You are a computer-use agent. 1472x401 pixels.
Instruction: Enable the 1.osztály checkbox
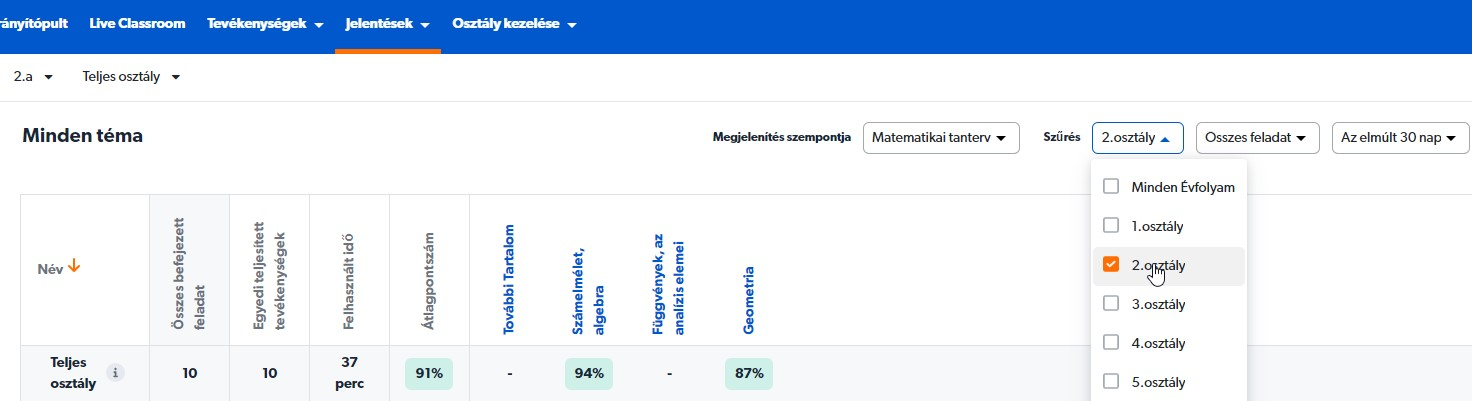(1110, 226)
